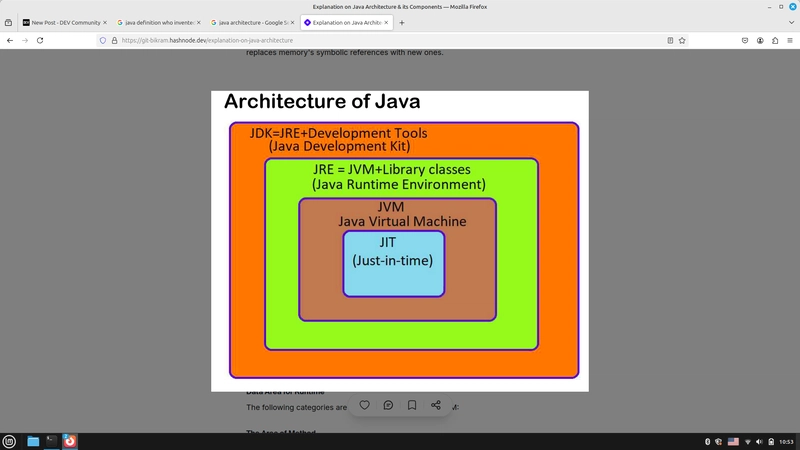
Task: Bookmark this page with the star icon
Action: coord(682,40)
